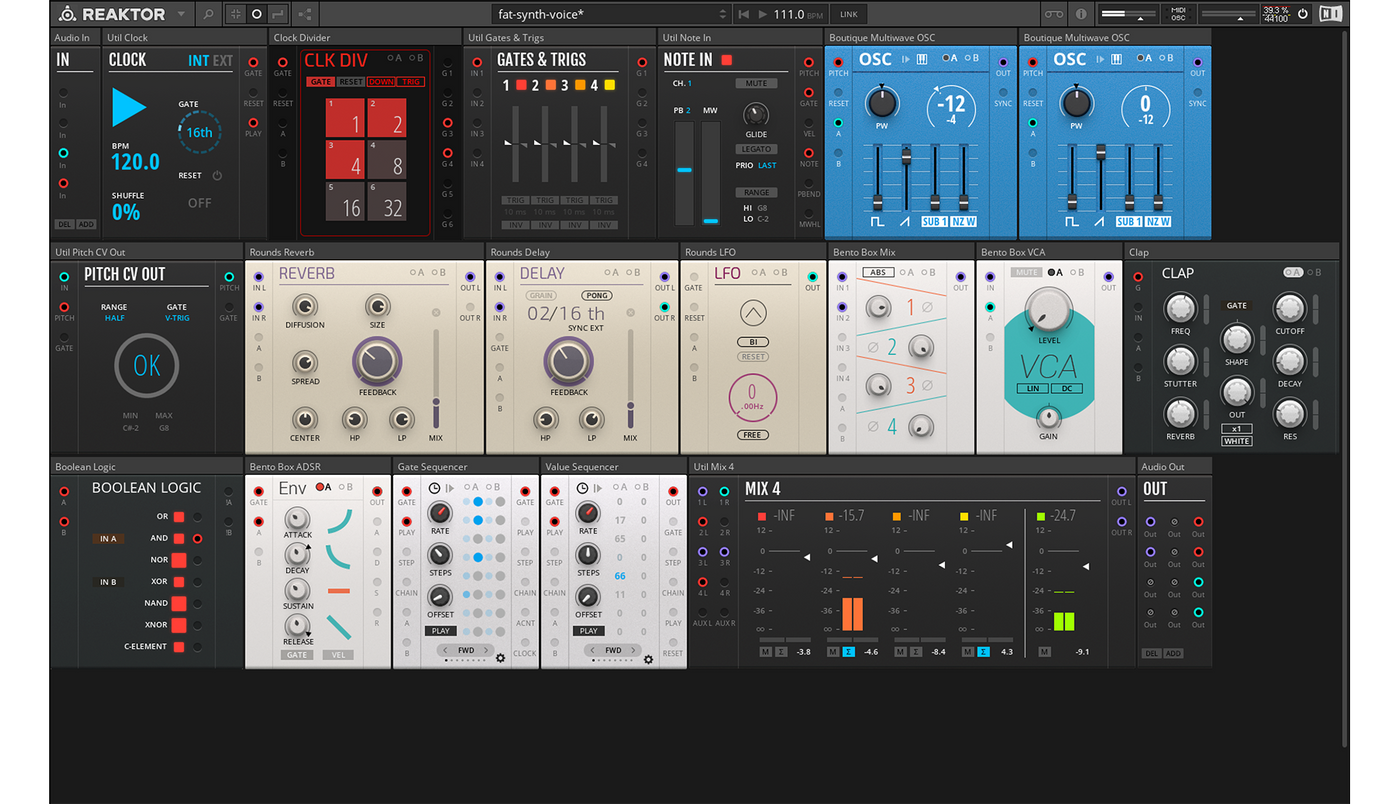Toggle the OR gate in Boolean Logic
This screenshot has width=1400, height=804.
point(179,517)
